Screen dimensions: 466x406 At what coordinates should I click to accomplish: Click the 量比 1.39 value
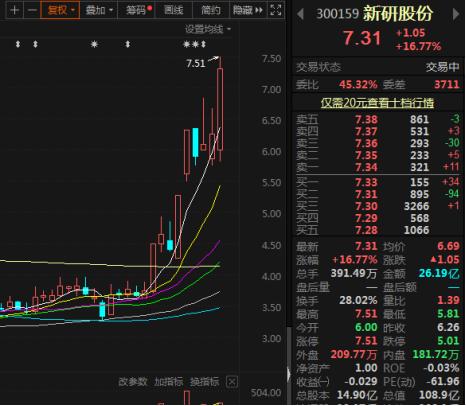(x=448, y=301)
